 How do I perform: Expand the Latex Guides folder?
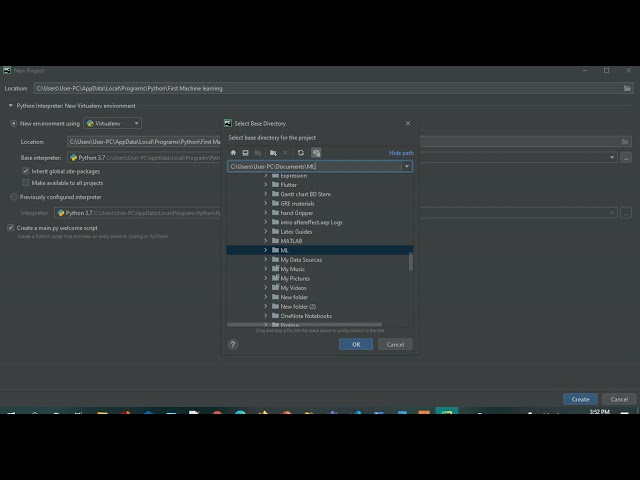click(x=266, y=231)
